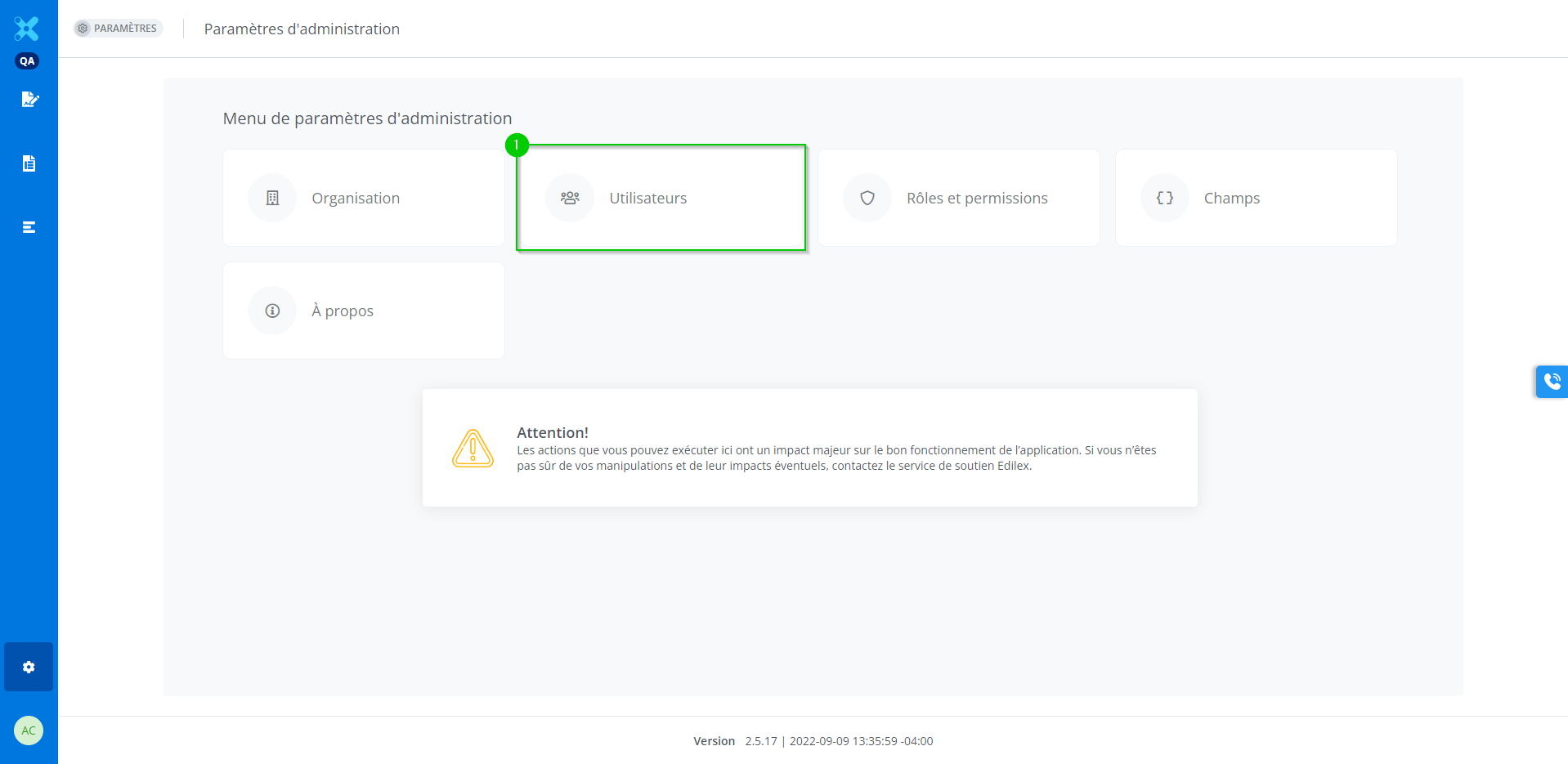Click the yellow warning triangle icon

[473, 449]
